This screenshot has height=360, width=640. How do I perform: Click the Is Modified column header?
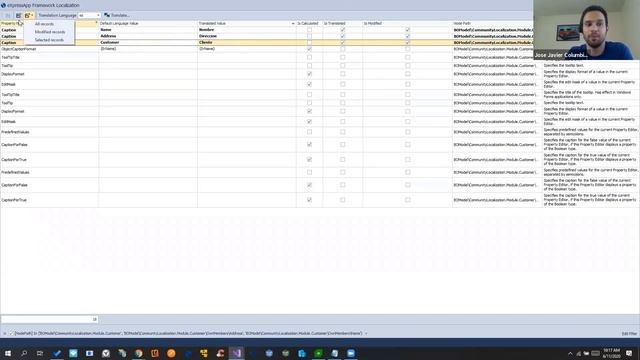click(407, 24)
